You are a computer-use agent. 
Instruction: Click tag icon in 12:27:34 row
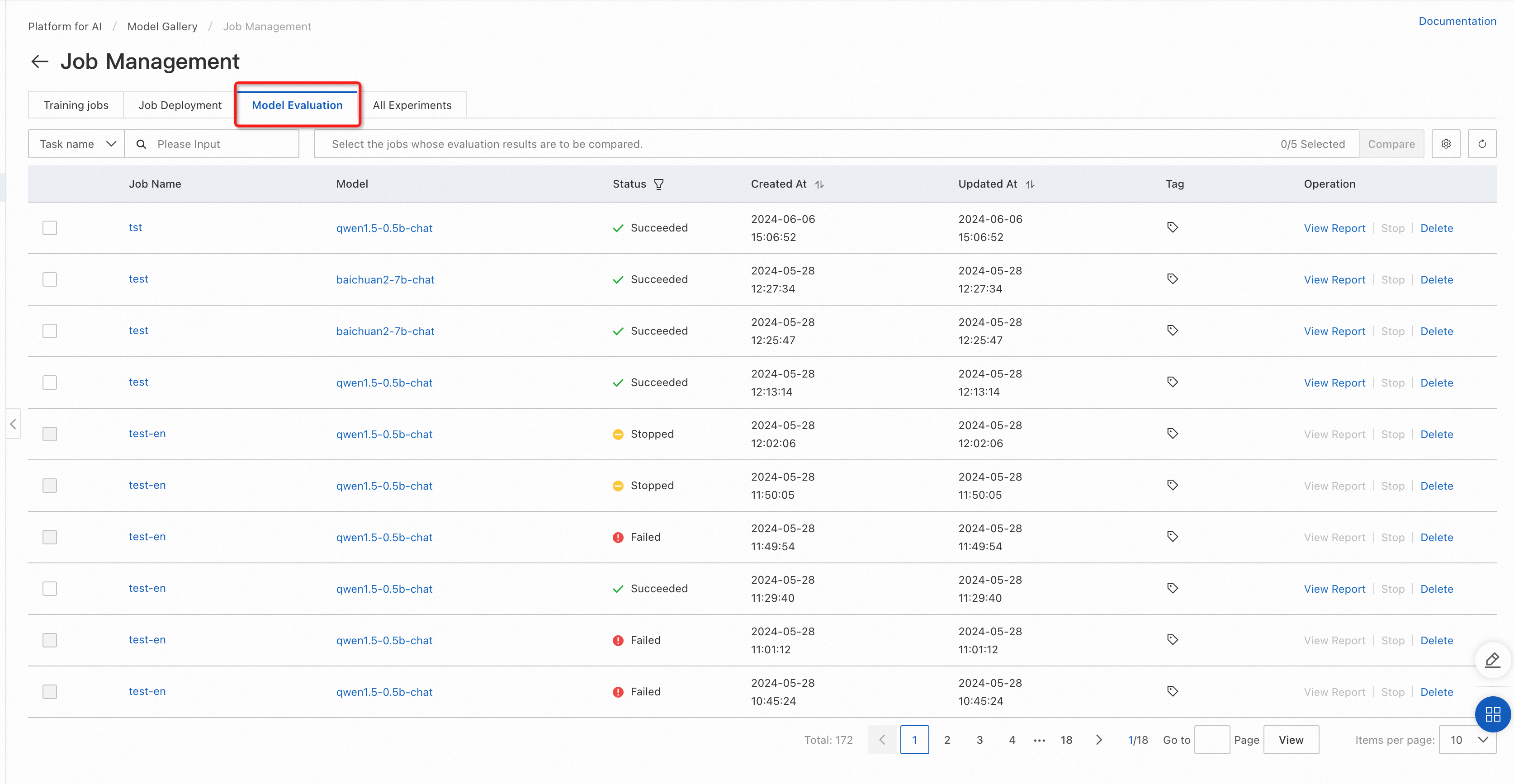(1172, 279)
